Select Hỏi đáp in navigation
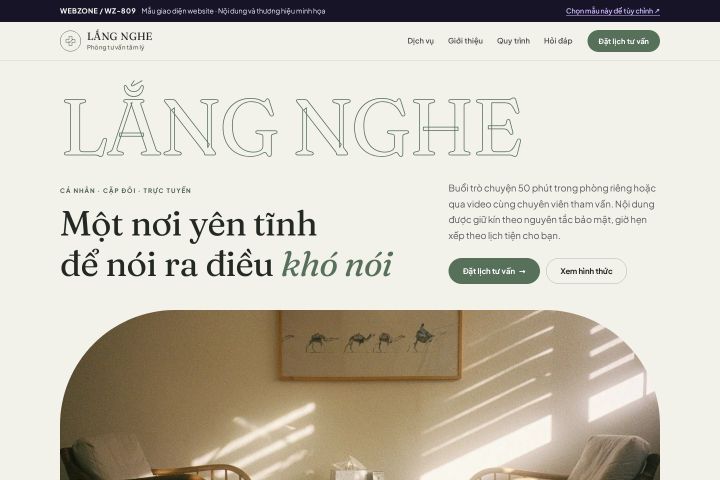Image resolution: width=720 pixels, height=480 pixels. tap(558, 41)
